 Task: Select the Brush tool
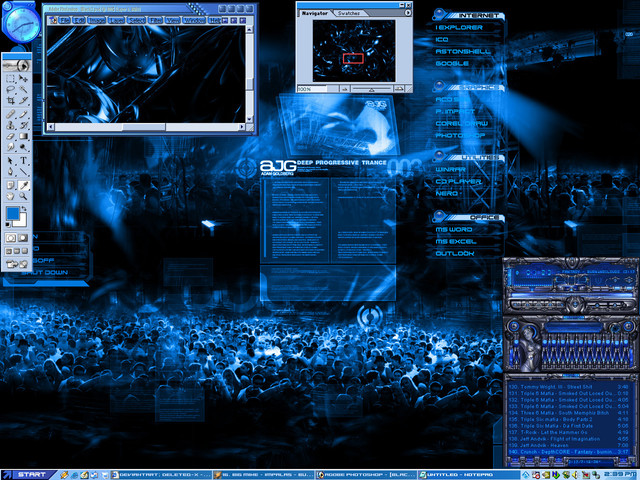point(23,114)
